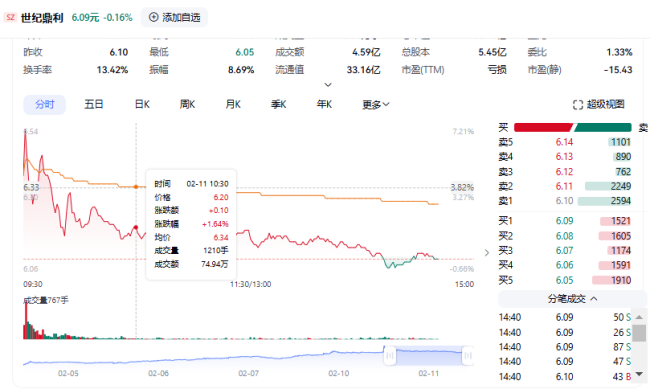Click the 买2 price 6.08 row
This screenshot has width=650, height=389.
click(x=565, y=236)
